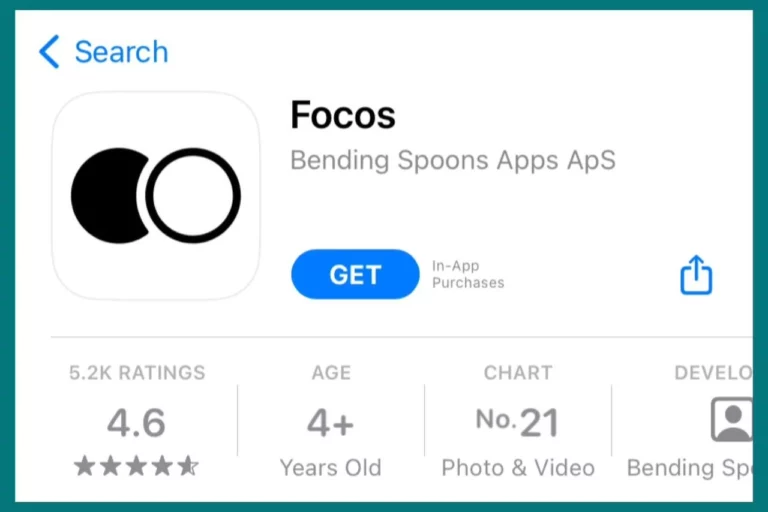Tap the star rating row
The image size is (768, 512).
click(136, 466)
